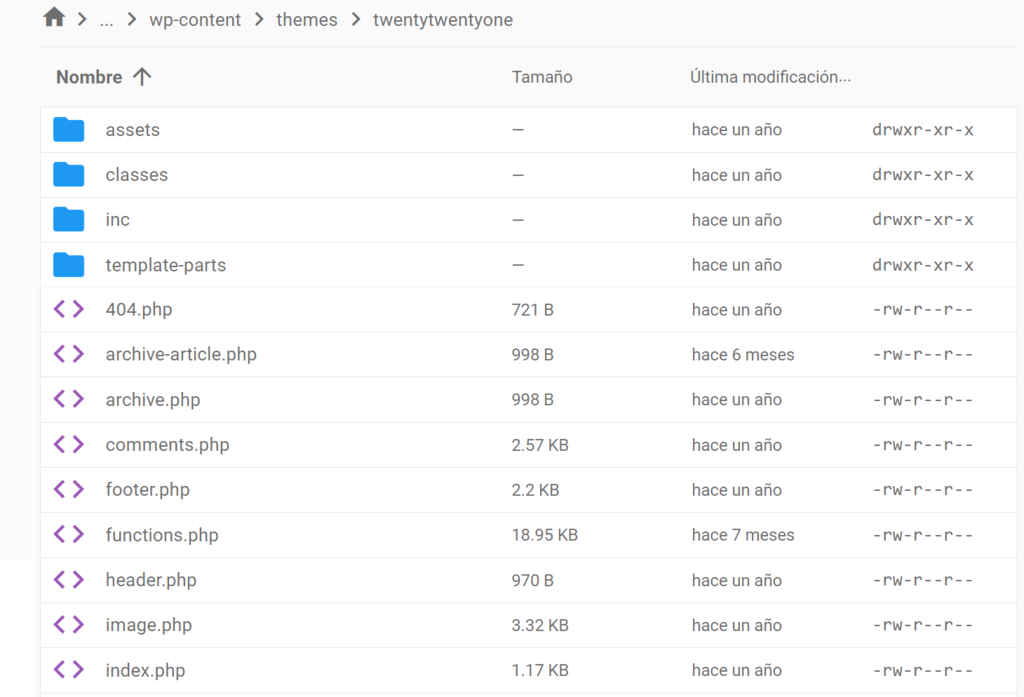The image size is (1024, 697).
Task: Click the home icon in the breadcrumb
Action: (x=53, y=17)
